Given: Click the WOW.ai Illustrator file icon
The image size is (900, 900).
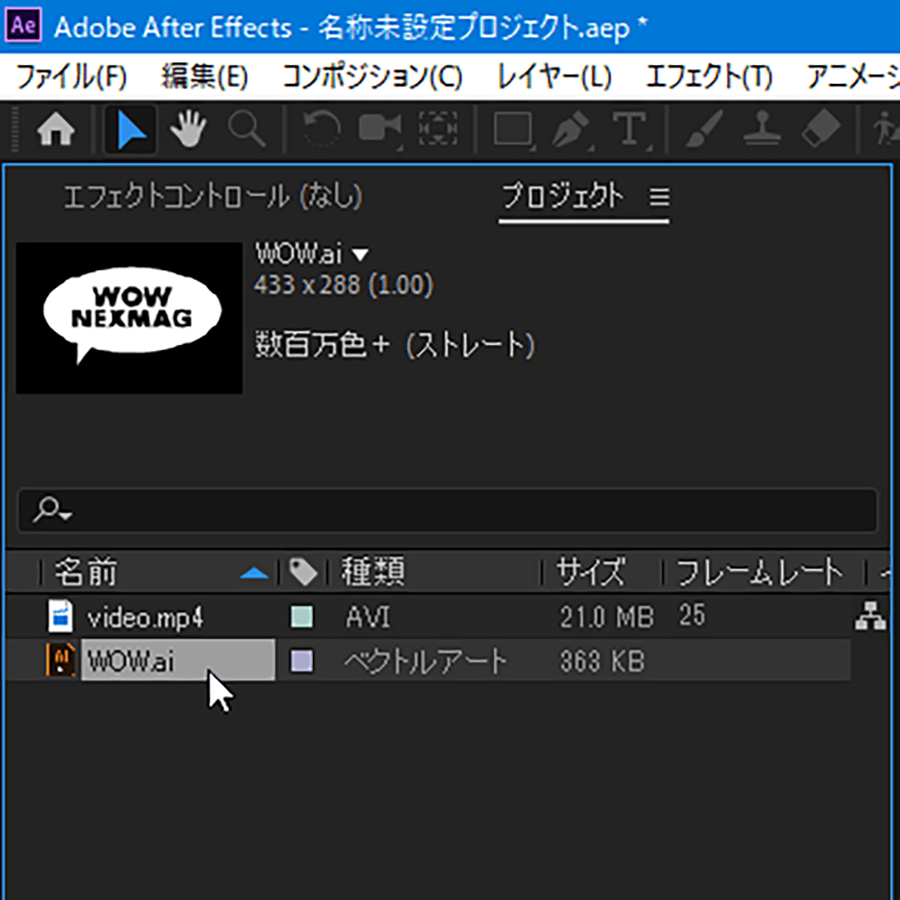Looking at the screenshot, I should [x=60, y=660].
